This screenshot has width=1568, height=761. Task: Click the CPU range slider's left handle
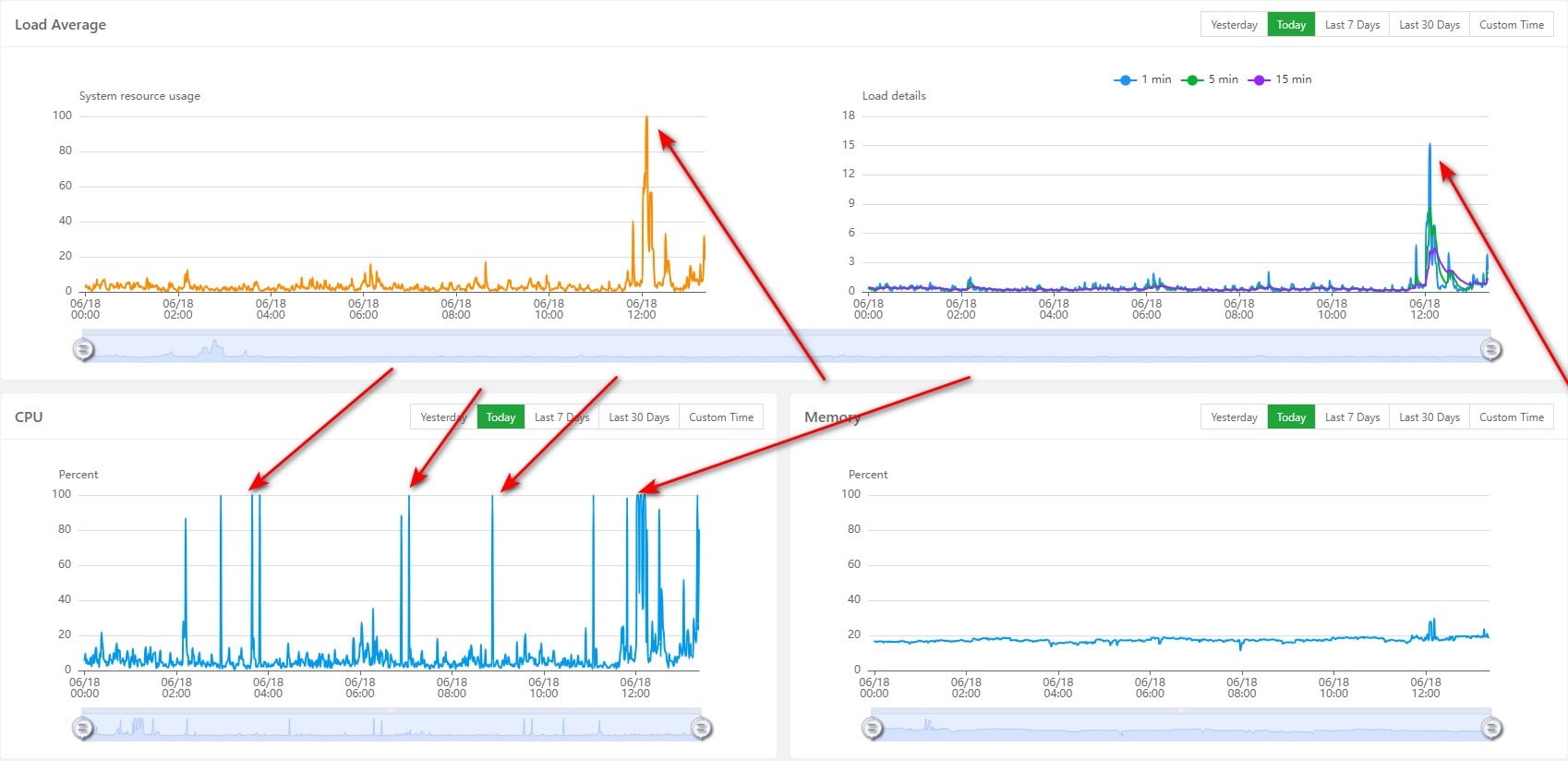pyautogui.click(x=83, y=728)
